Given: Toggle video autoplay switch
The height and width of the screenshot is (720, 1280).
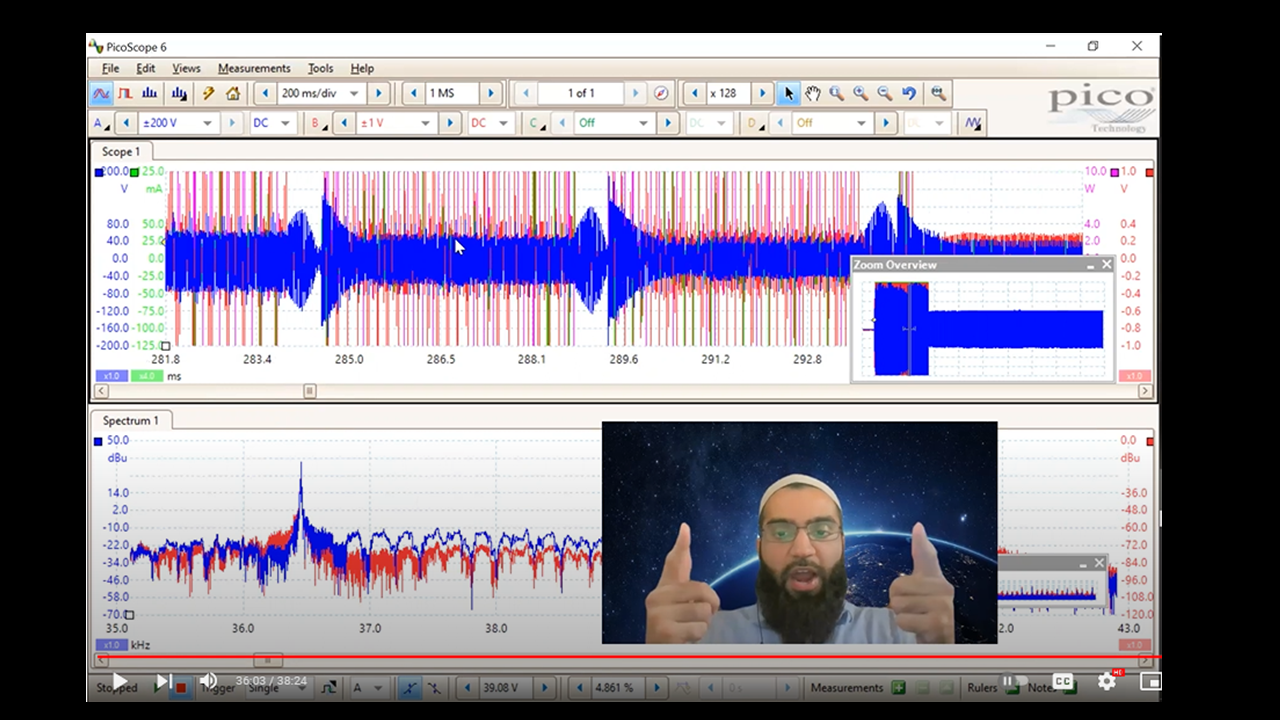Looking at the screenshot, I should [1015, 681].
